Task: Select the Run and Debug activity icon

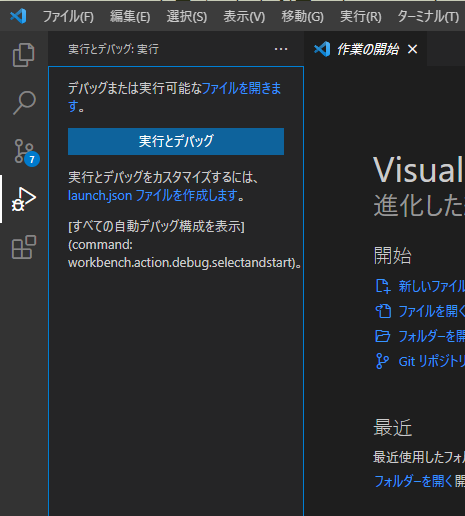Action: (24, 199)
